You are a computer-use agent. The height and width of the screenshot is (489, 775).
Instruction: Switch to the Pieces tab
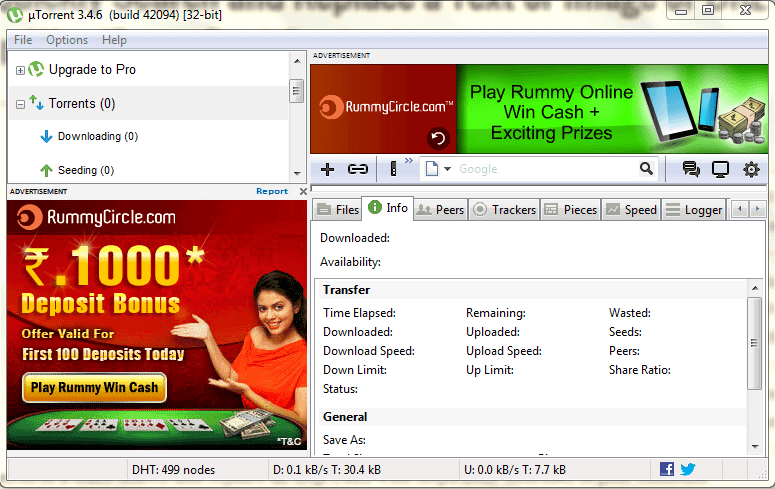point(571,210)
